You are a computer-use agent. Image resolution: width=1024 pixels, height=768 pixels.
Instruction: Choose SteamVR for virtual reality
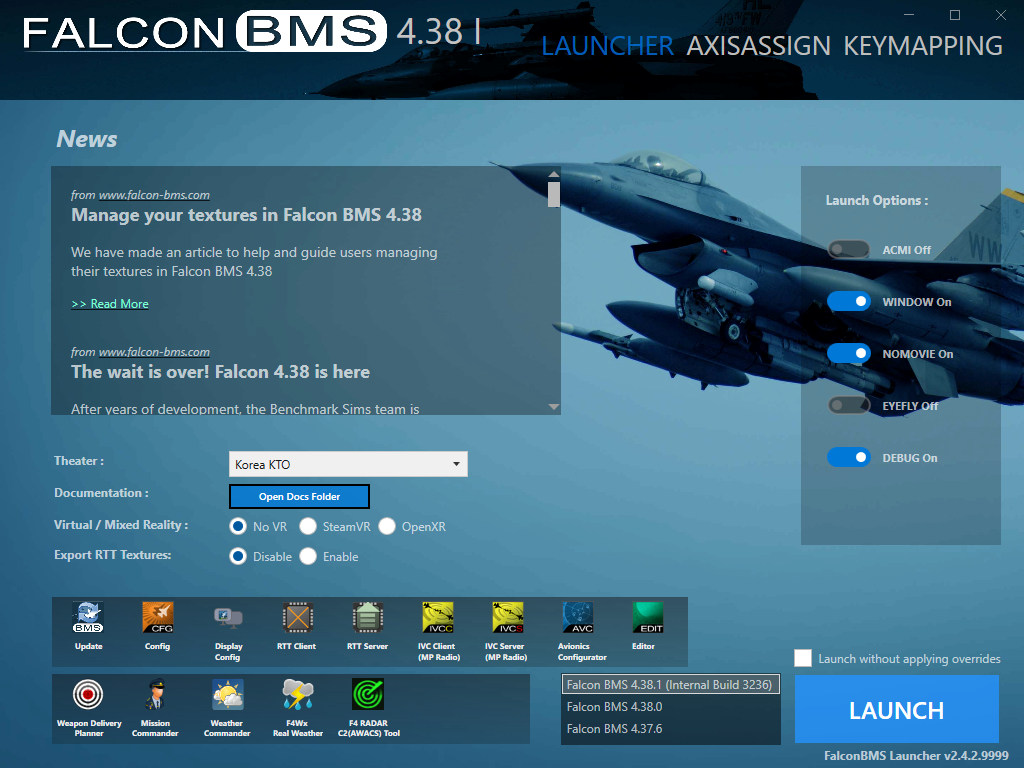tap(308, 526)
